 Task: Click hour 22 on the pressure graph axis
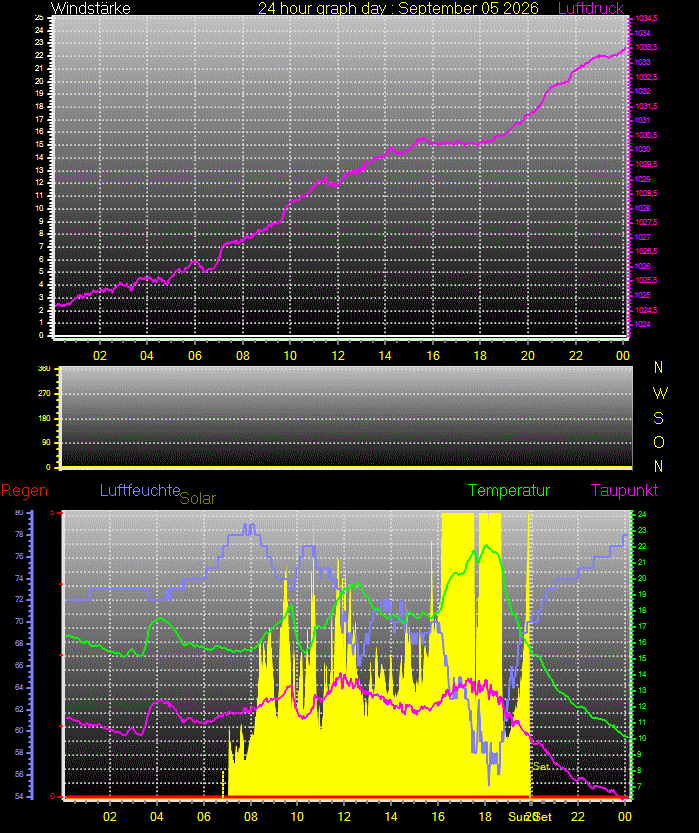(x=575, y=355)
